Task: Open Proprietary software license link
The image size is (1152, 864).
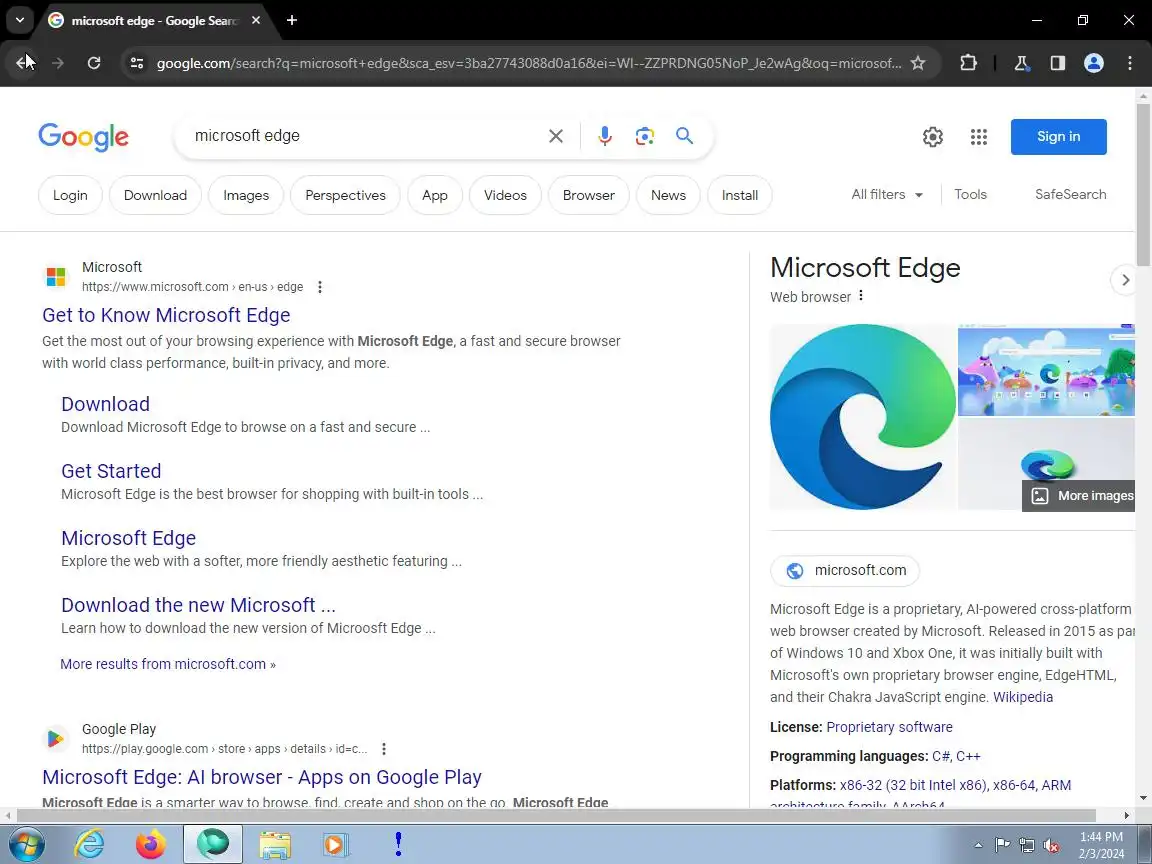Action: click(889, 727)
